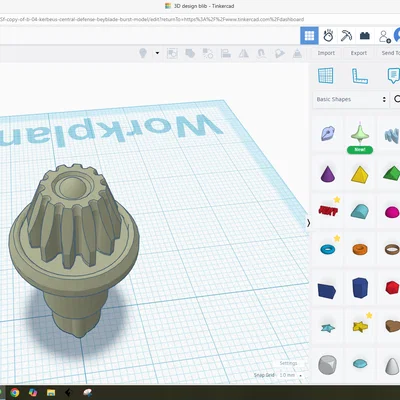Click the Align toolbar icon
400x400 pixels.
tap(226, 53)
